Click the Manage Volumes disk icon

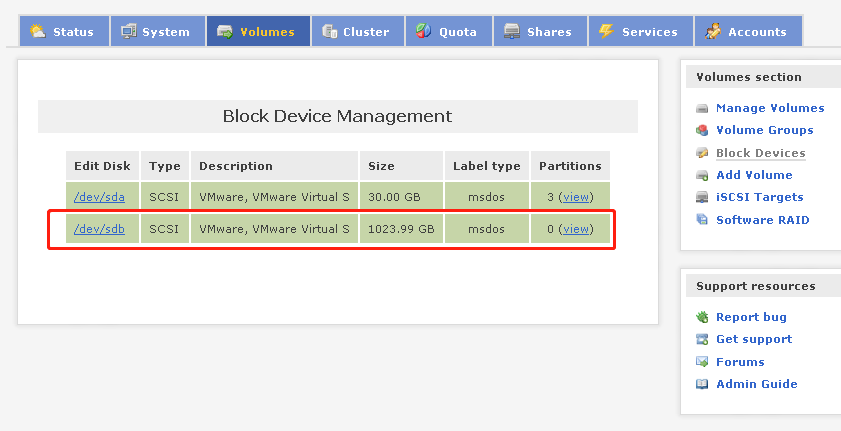click(703, 108)
